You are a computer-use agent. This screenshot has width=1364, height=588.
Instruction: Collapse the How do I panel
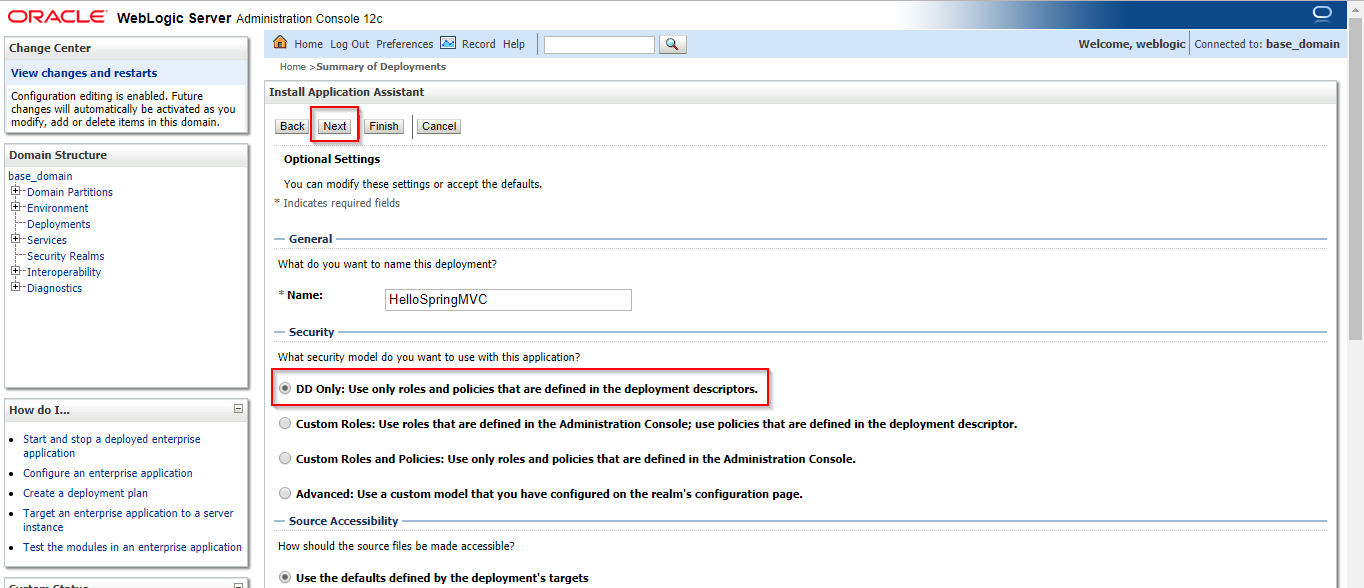238,409
